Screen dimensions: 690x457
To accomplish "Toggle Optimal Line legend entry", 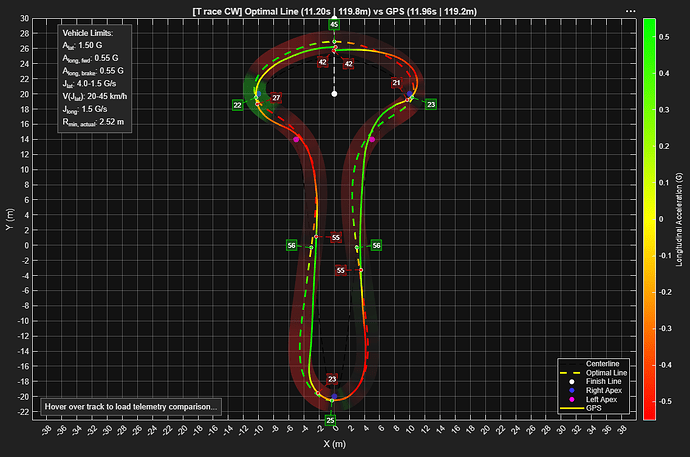I will 593,373.
